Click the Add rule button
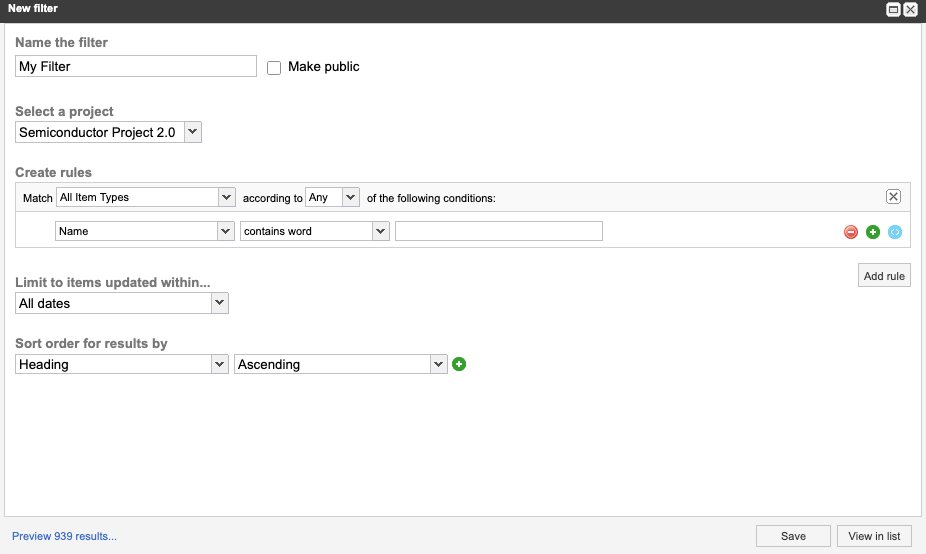 (x=884, y=276)
